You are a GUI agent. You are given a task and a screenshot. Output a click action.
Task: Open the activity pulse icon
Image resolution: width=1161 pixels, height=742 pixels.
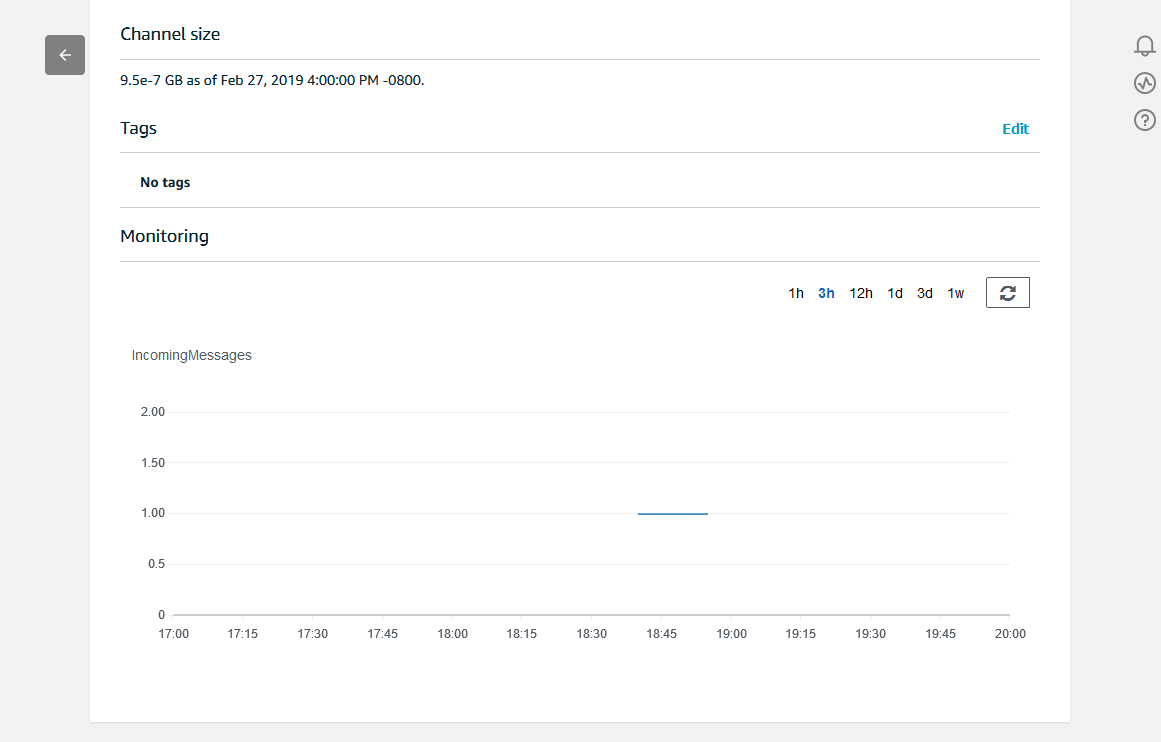click(x=1145, y=83)
